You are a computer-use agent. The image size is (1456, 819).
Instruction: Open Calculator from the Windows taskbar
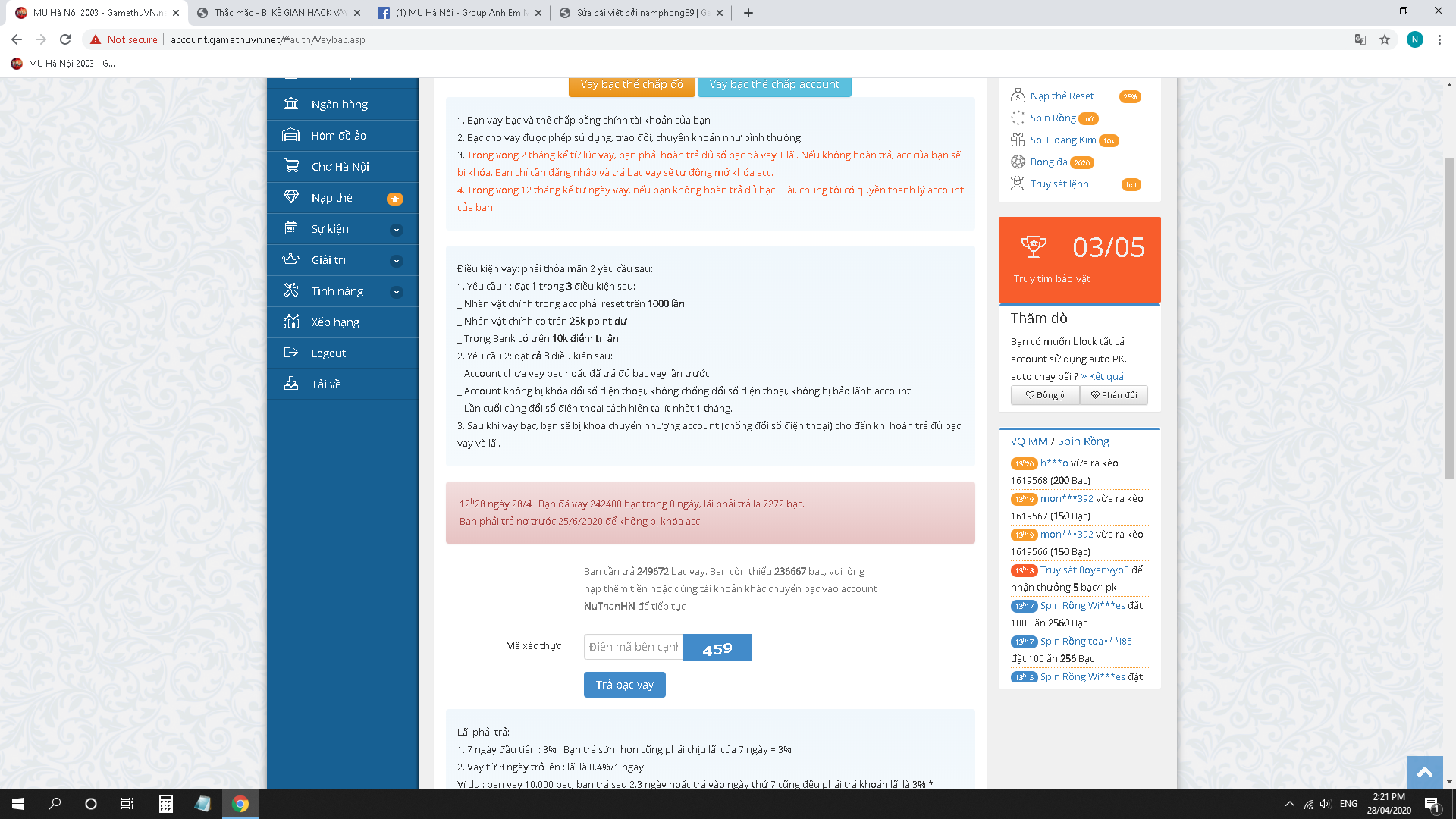[x=165, y=804]
